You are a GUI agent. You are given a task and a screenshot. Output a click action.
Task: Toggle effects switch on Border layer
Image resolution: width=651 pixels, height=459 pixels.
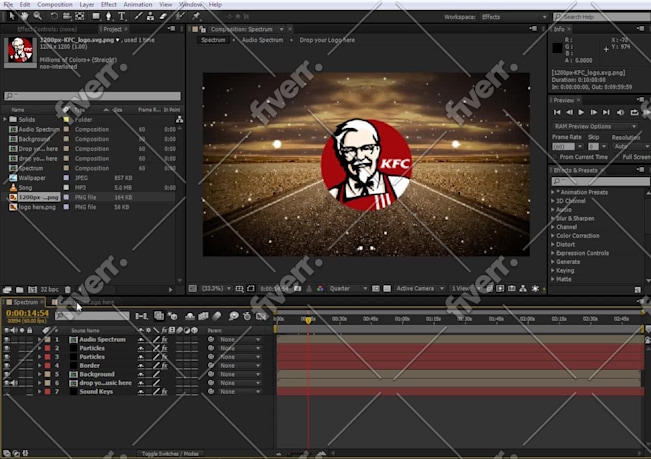164,366
